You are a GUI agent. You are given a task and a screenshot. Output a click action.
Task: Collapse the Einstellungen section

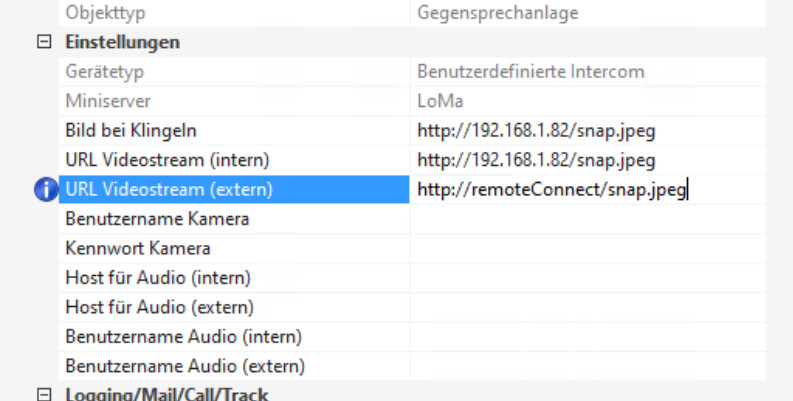point(43,43)
